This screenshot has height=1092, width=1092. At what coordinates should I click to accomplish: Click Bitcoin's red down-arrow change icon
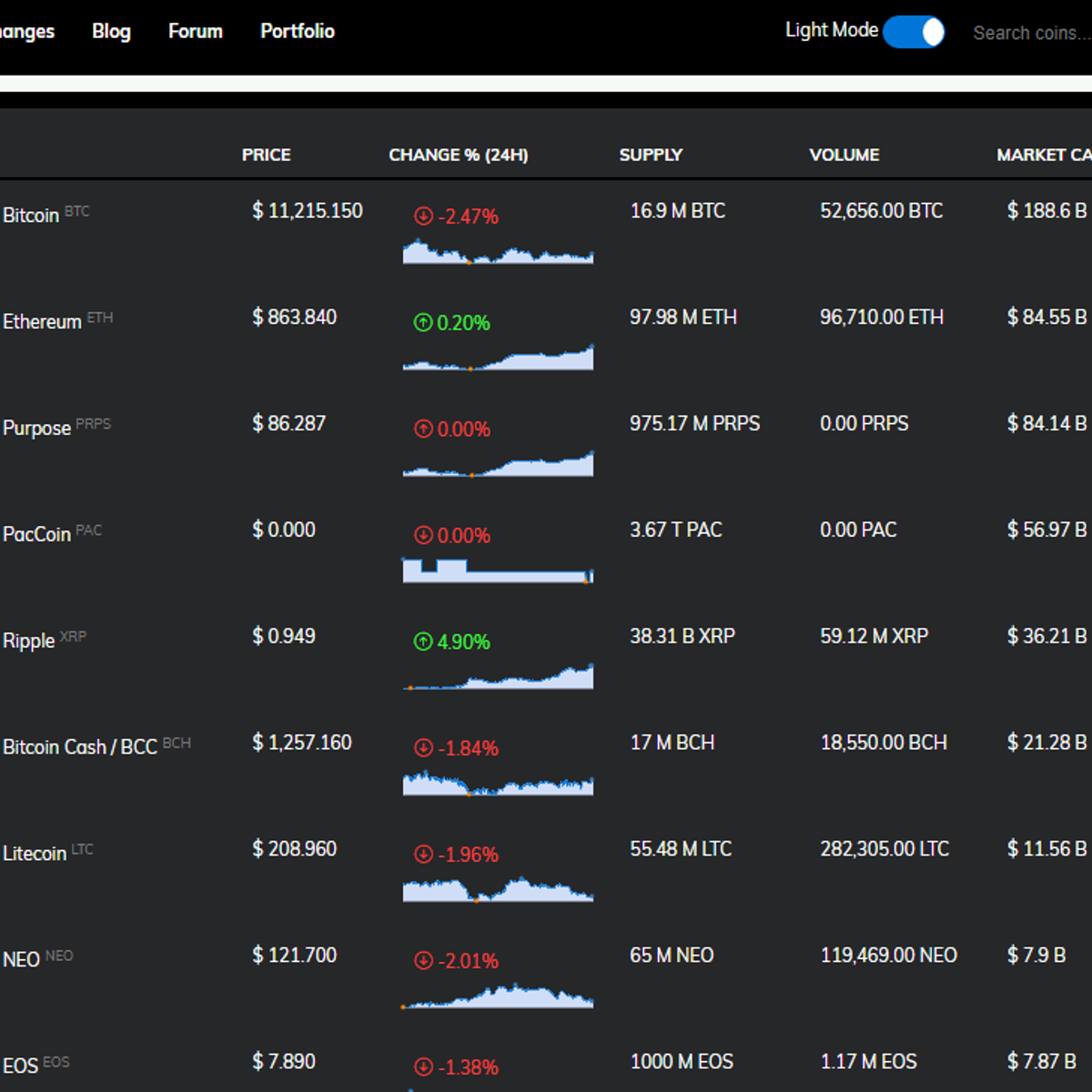pyautogui.click(x=423, y=216)
